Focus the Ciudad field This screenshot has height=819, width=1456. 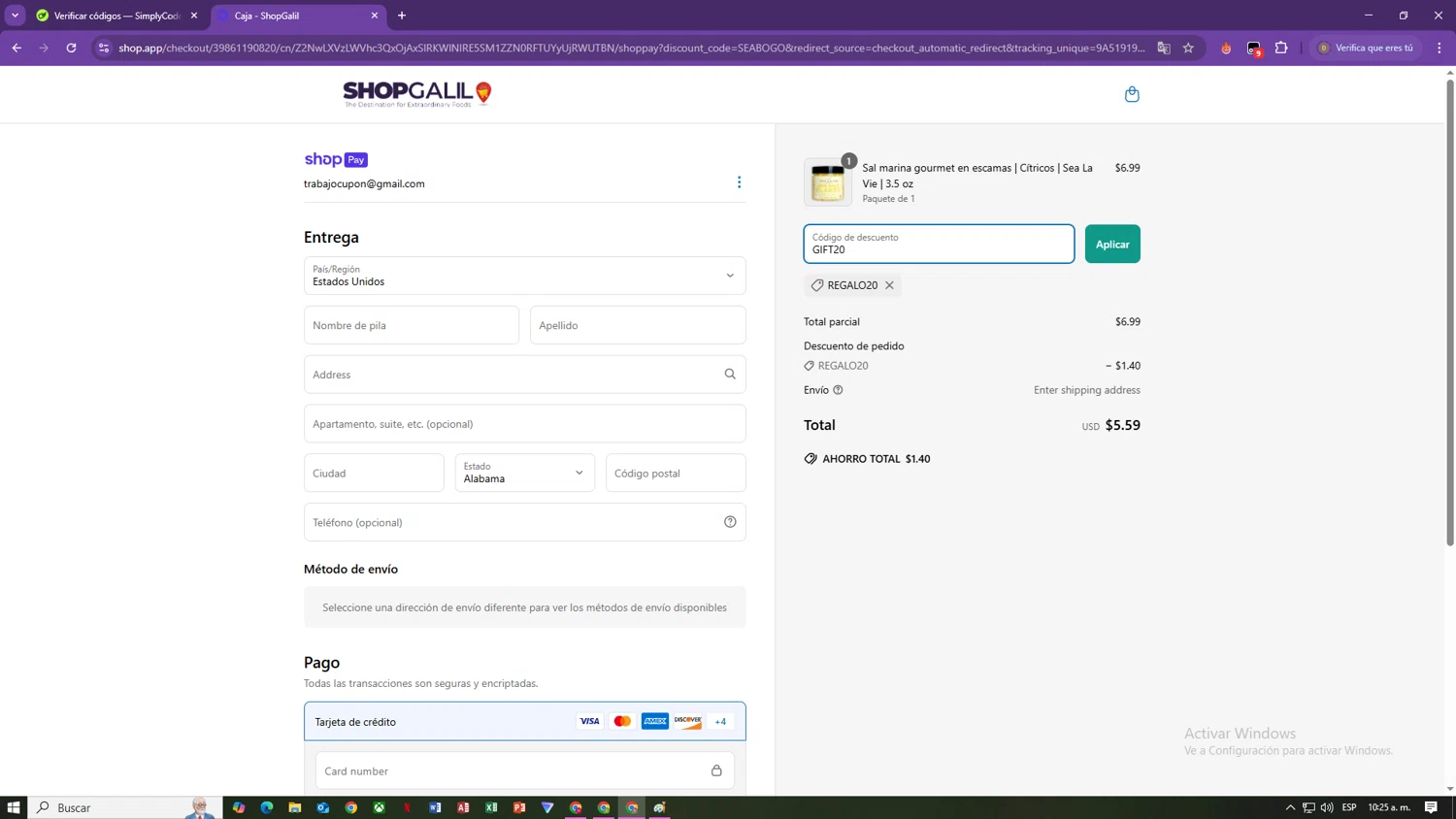(x=374, y=473)
